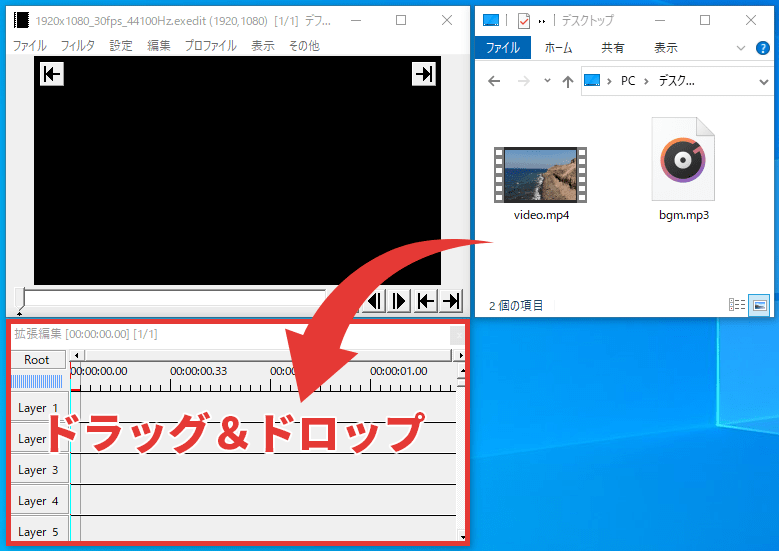The height and width of the screenshot is (551, 779).
Task: Click the Root button in timeline
Action: tap(38, 360)
